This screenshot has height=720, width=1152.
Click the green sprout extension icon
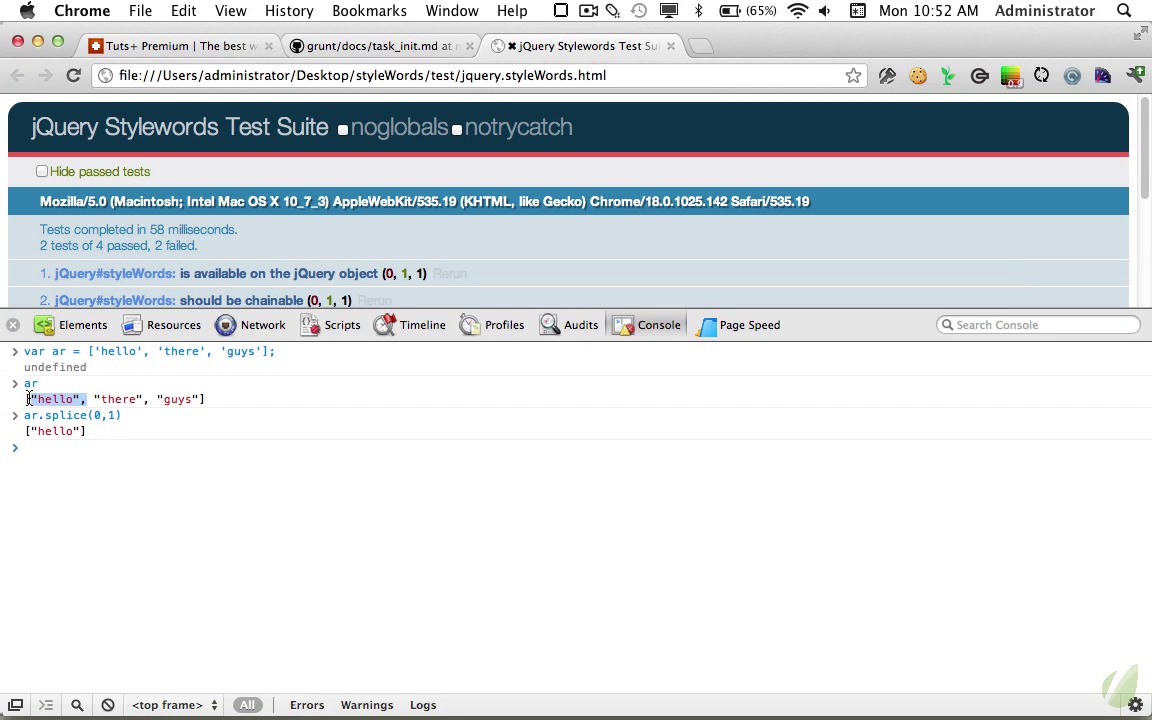point(948,75)
